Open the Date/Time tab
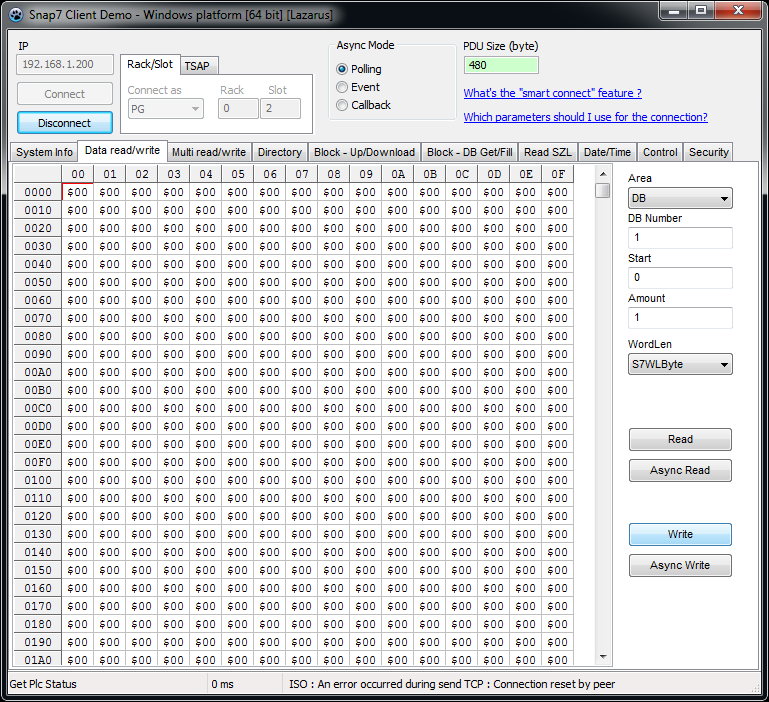This screenshot has width=769, height=702. [x=607, y=152]
